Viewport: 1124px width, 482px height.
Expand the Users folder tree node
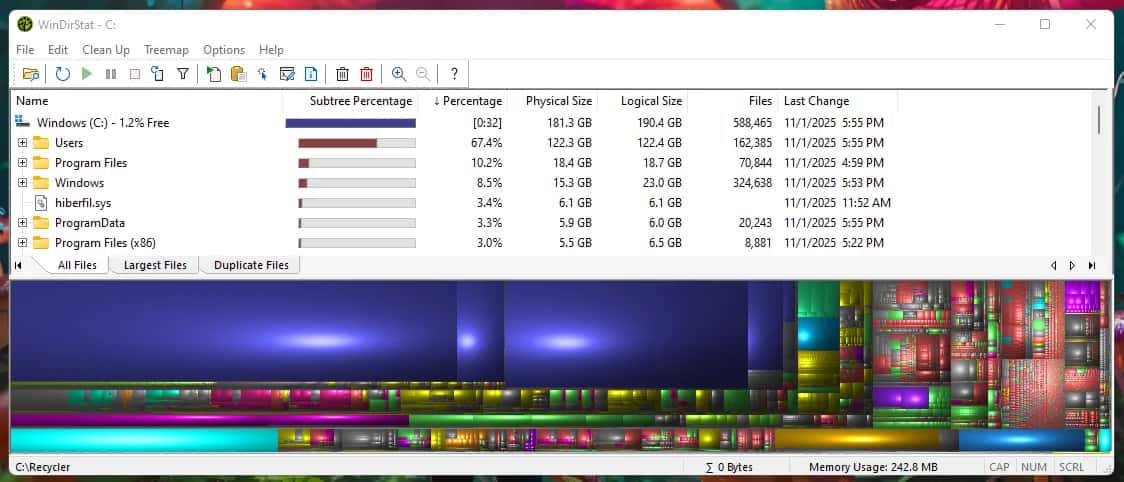click(x=22, y=143)
